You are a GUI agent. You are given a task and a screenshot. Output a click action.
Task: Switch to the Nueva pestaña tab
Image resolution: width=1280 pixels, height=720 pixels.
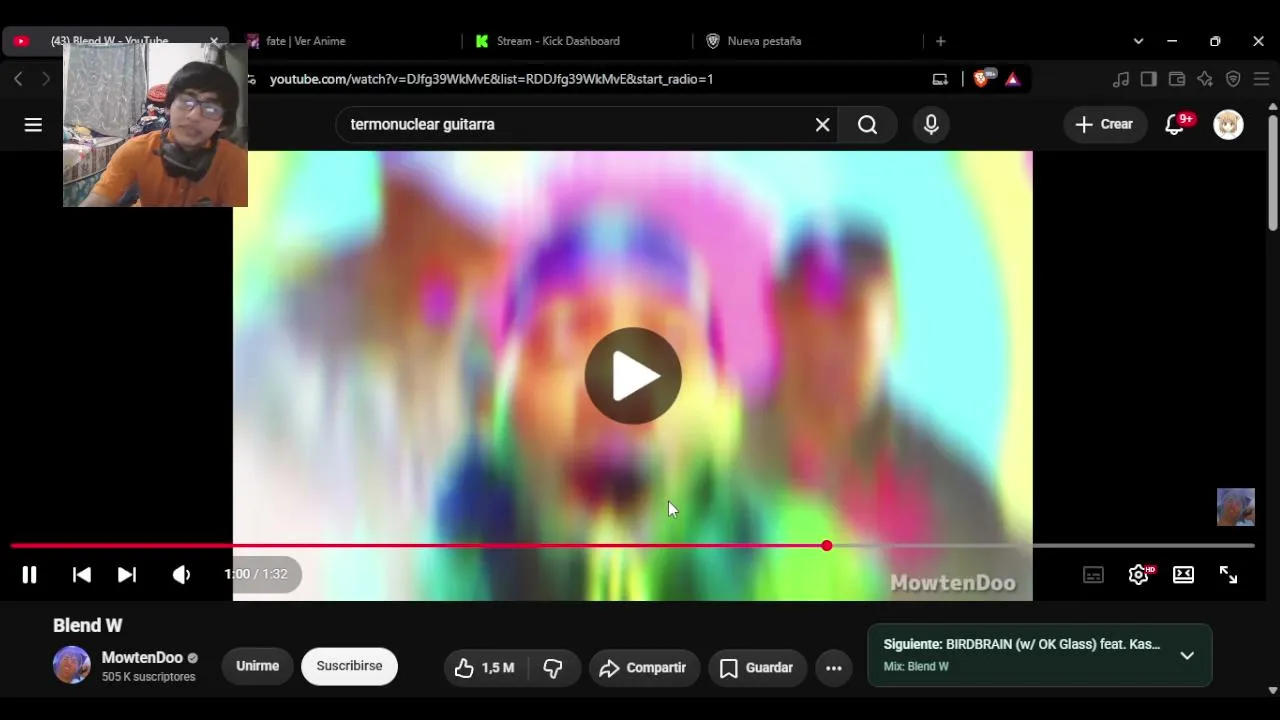(x=764, y=41)
